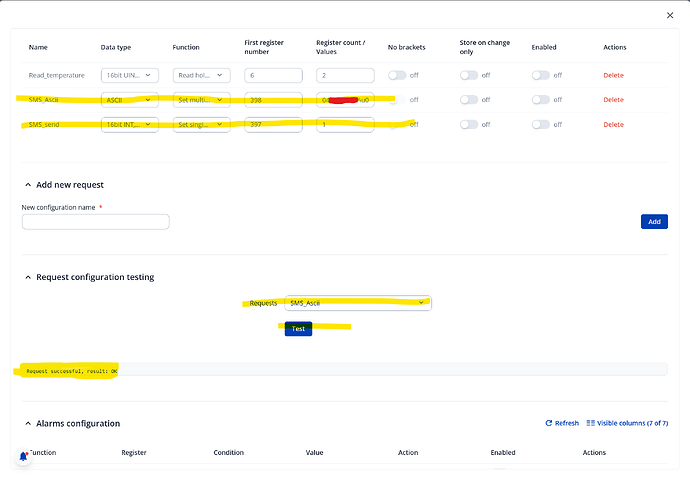Click First register number field for Read_temperature
This screenshot has width=690, height=478.
[x=273, y=75]
